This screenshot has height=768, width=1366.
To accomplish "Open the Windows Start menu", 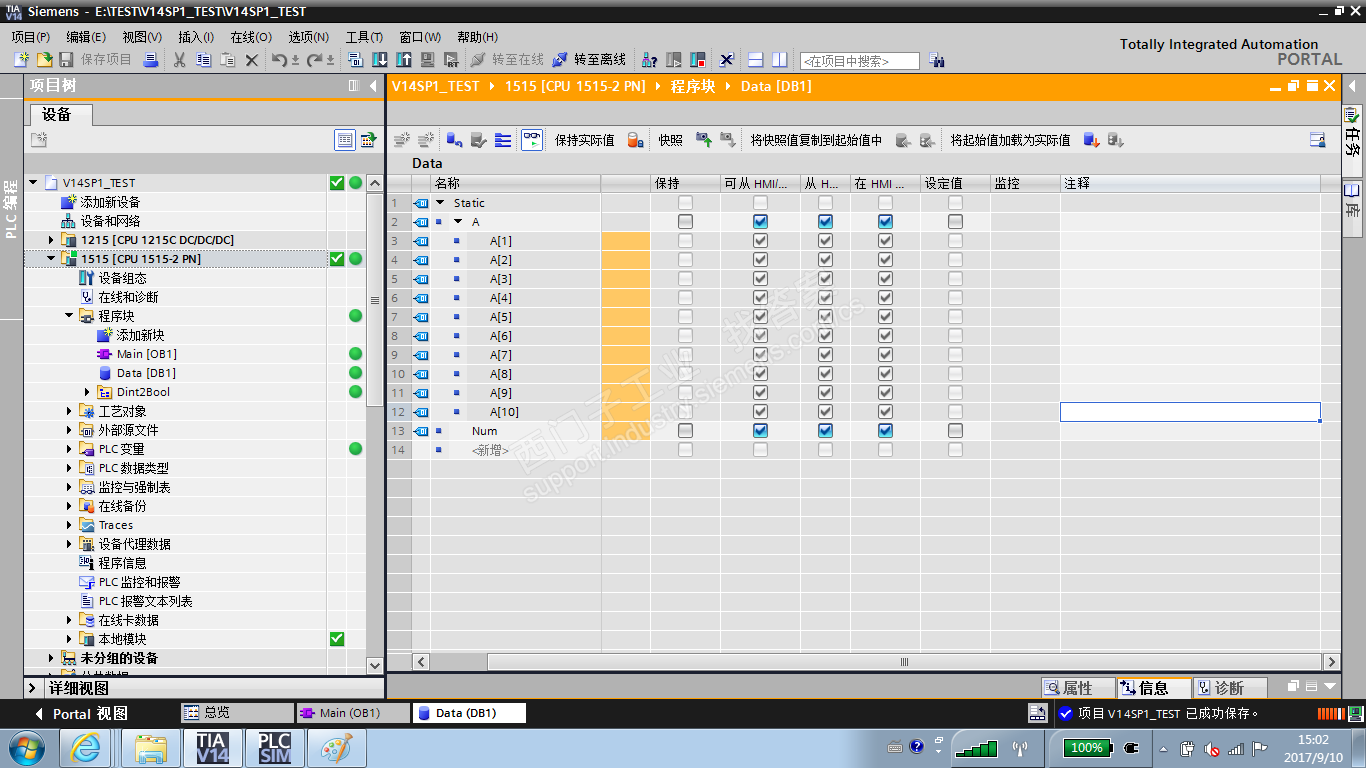I will pyautogui.click(x=26, y=748).
